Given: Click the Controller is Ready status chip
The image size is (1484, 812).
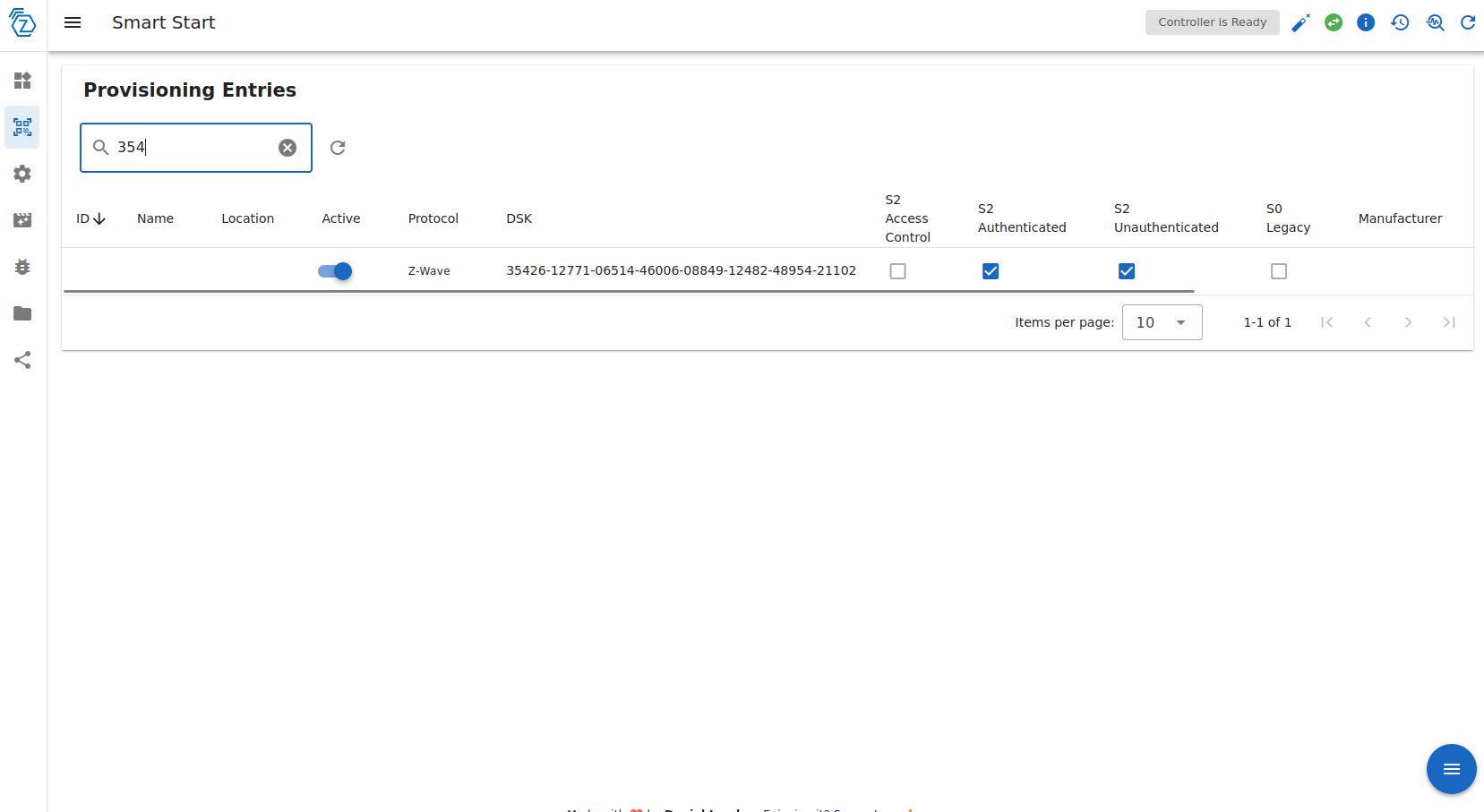Looking at the screenshot, I should 1213,22.
